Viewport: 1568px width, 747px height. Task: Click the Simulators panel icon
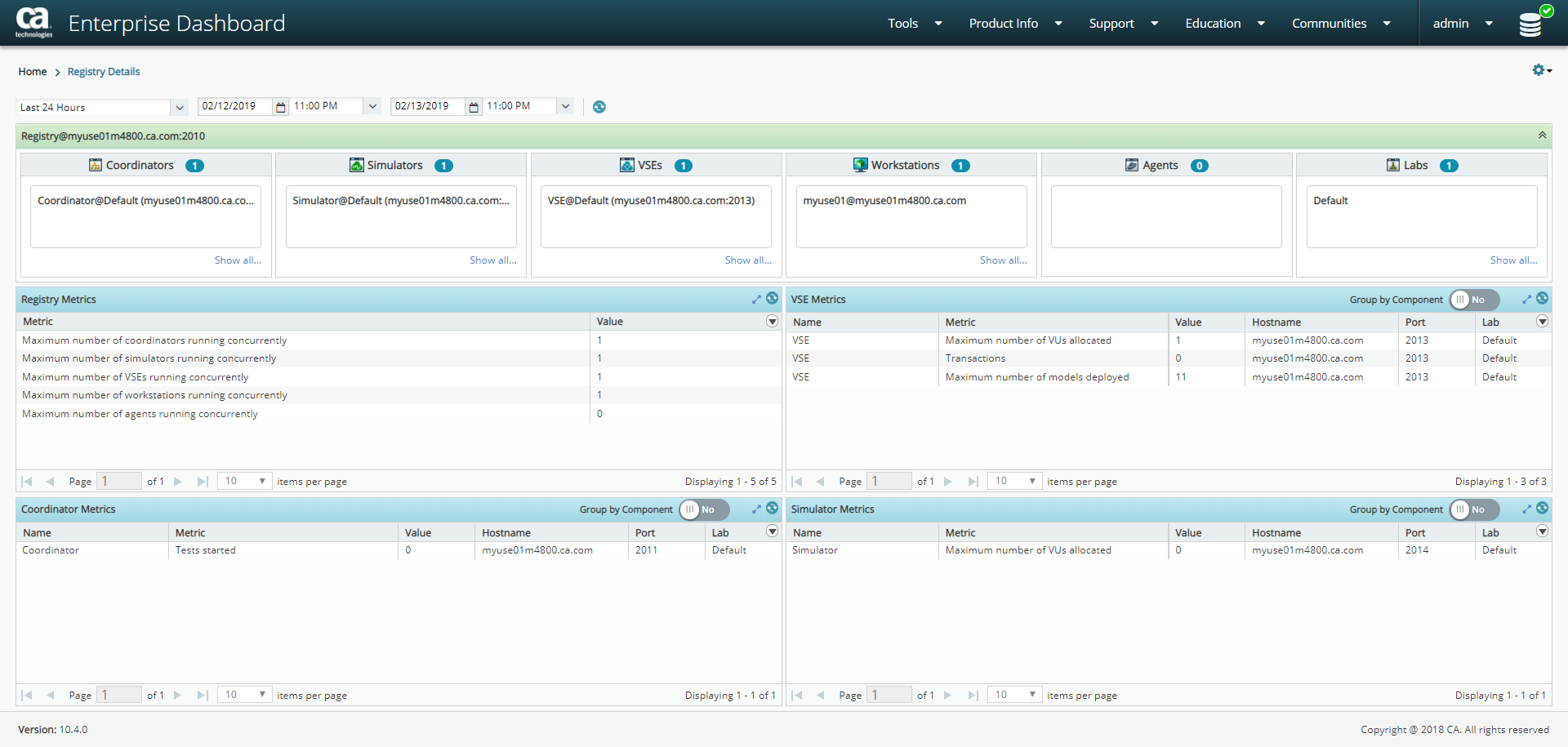(357, 165)
